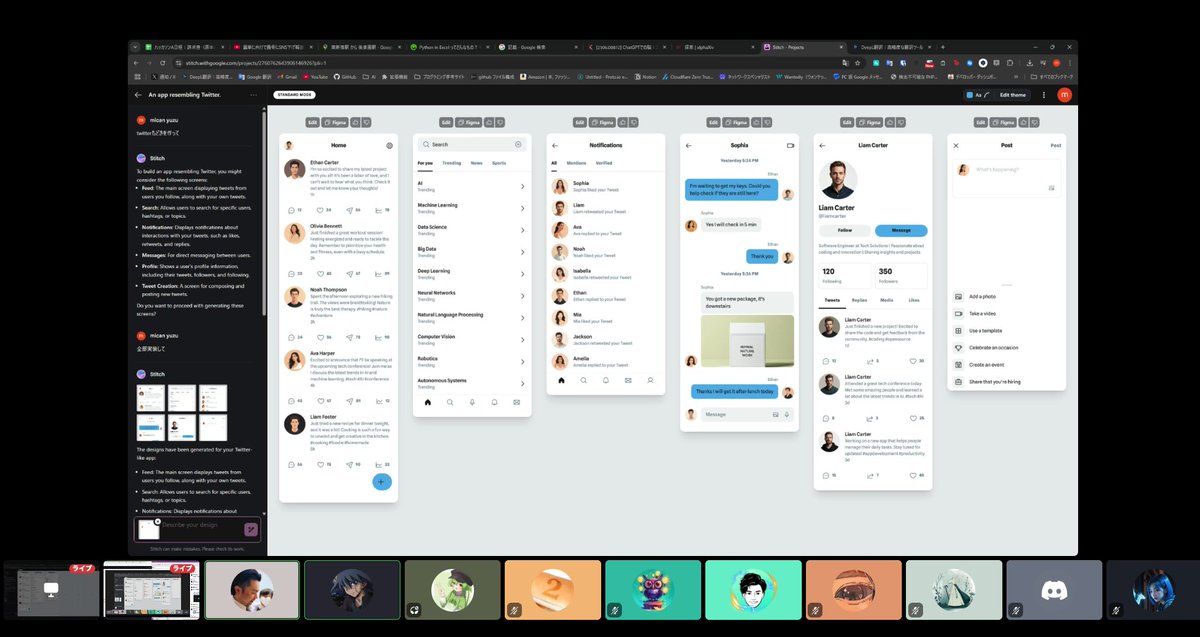Click the Follow button on Liam Carter profile
This screenshot has width=1200, height=637.
845,230
